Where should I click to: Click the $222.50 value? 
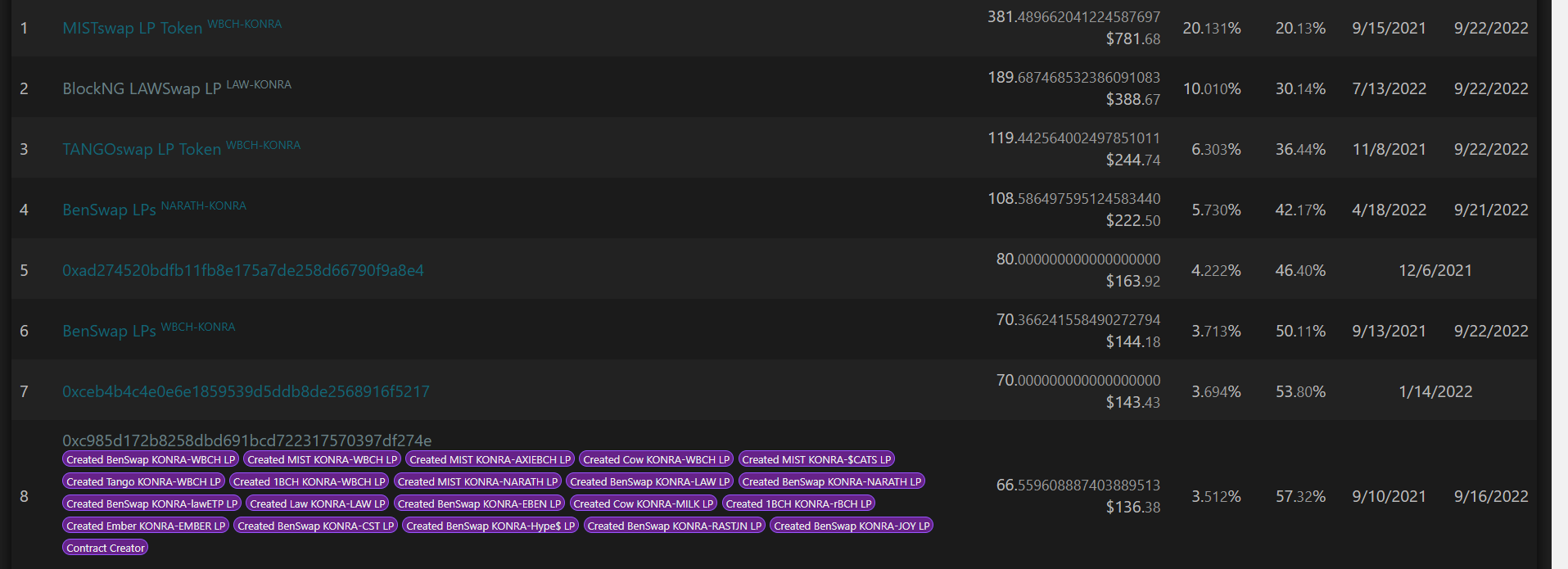(x=1133, y=220)
